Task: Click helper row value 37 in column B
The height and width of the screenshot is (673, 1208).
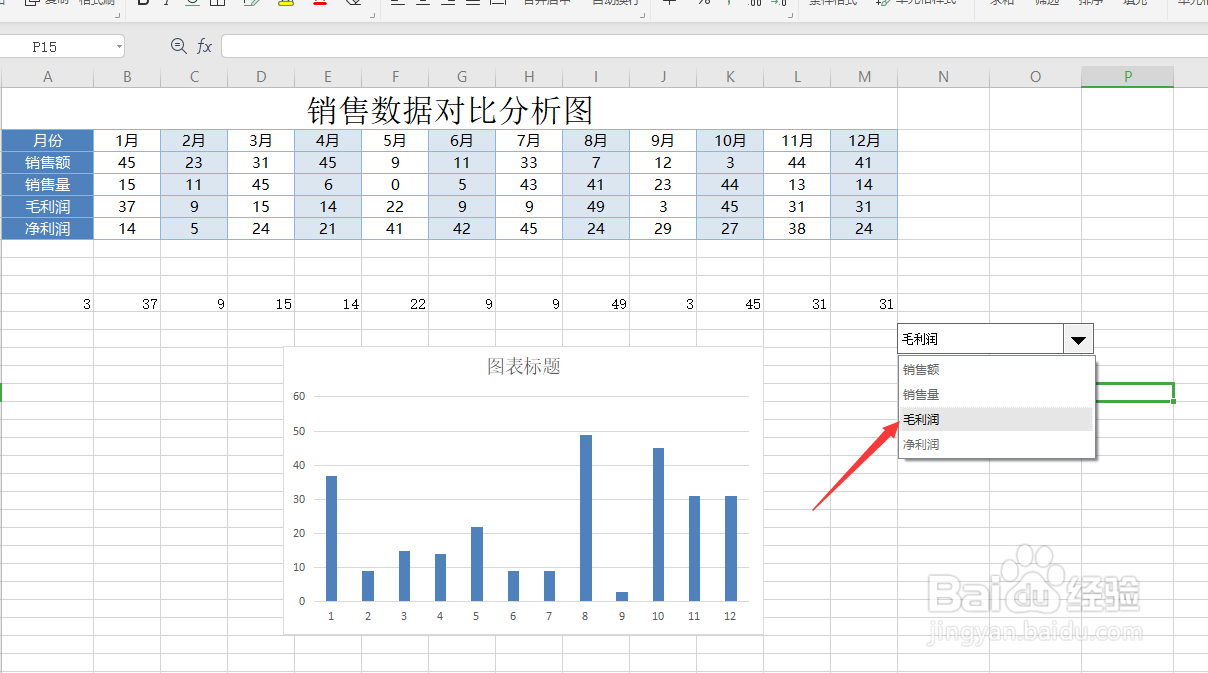Action: click(127, 304)
